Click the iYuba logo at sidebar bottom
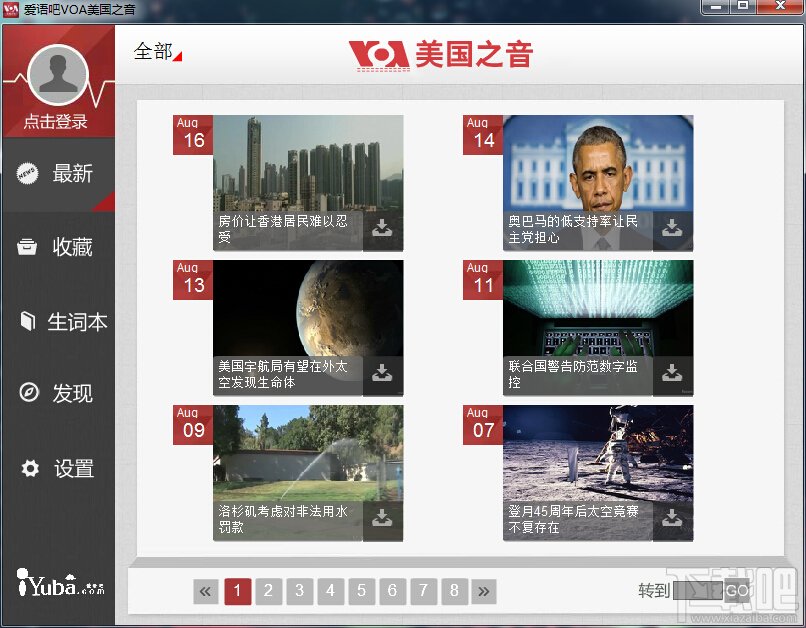 (x=61, y=582)
